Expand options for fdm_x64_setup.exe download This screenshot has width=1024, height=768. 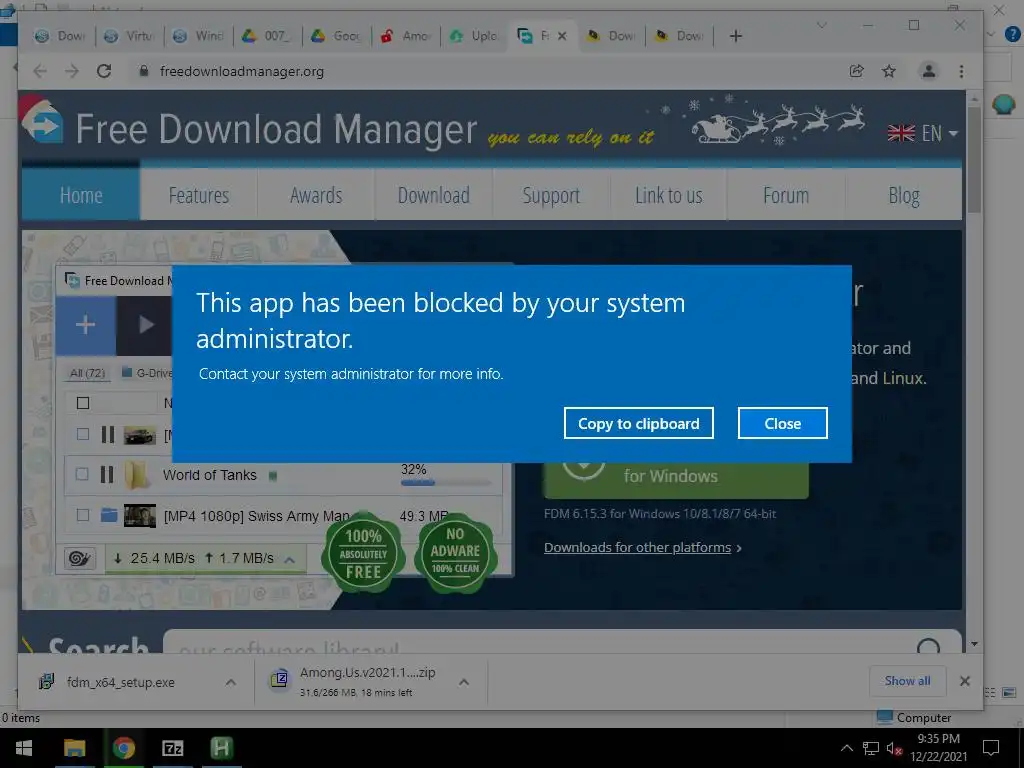coord(231,682)
